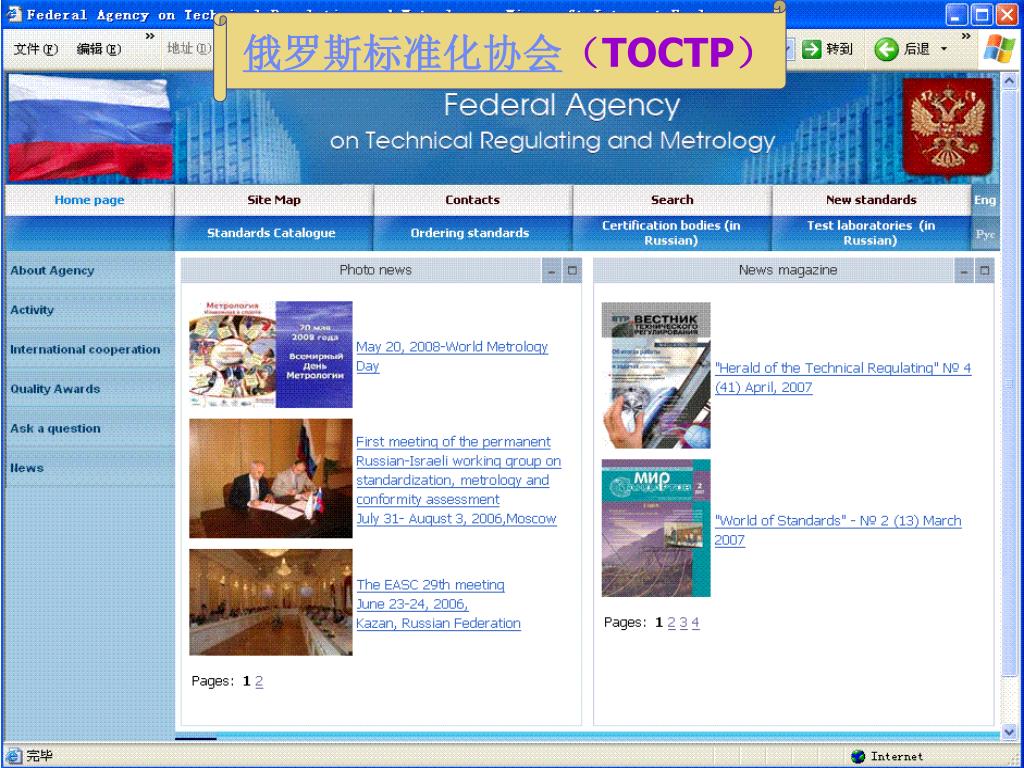Viewport: 1024px width, 768px height.
Task: Go to News magazine page 4
Action: (696, 622)
